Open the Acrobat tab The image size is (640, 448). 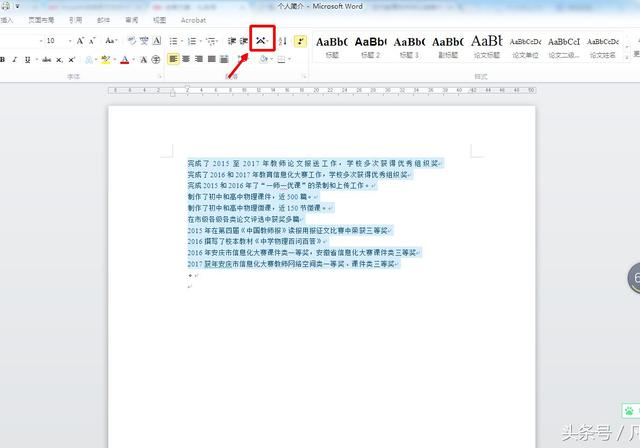pyautogui.click(x=193, y=20)
